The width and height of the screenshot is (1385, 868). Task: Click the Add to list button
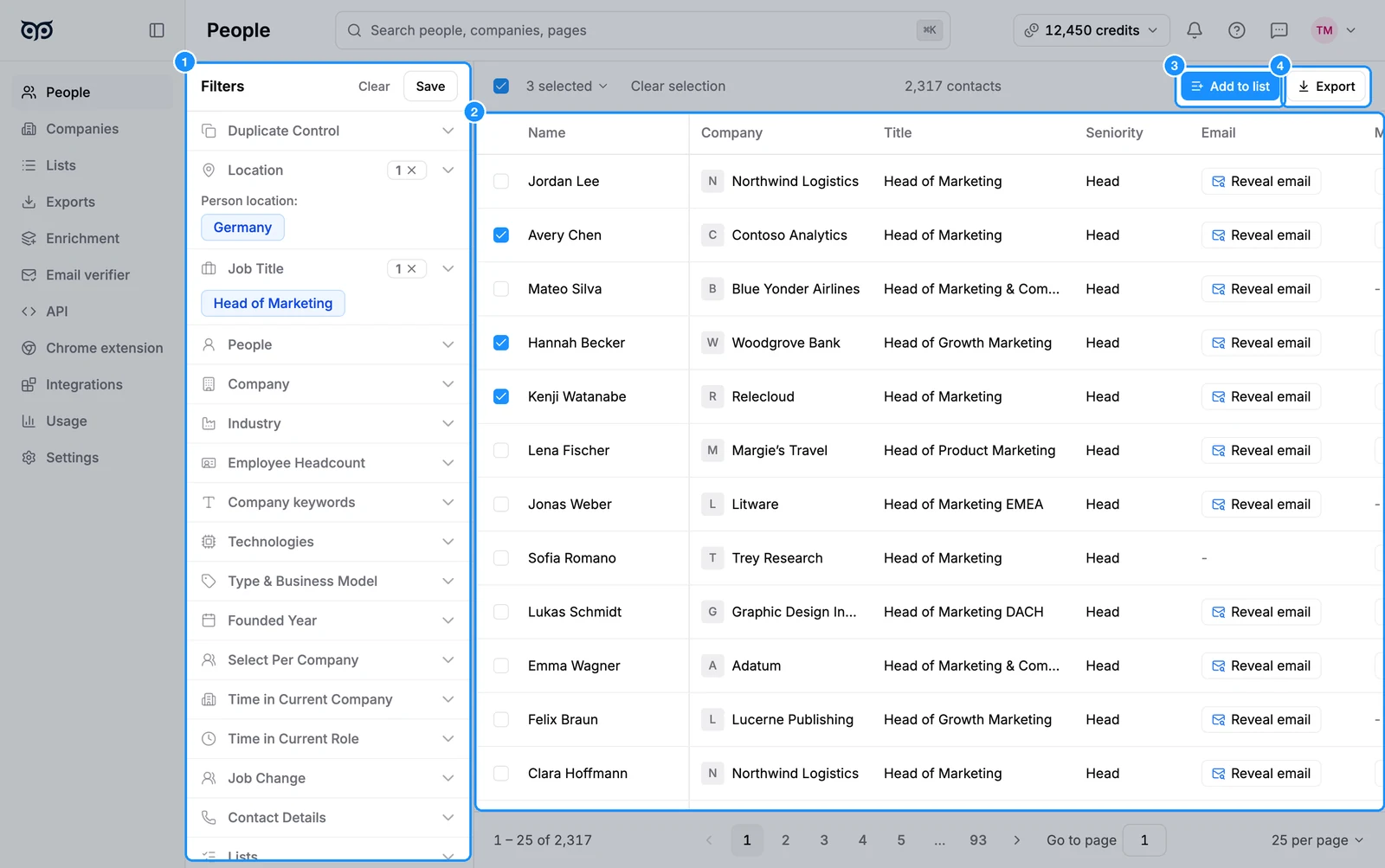[1230, 87]
